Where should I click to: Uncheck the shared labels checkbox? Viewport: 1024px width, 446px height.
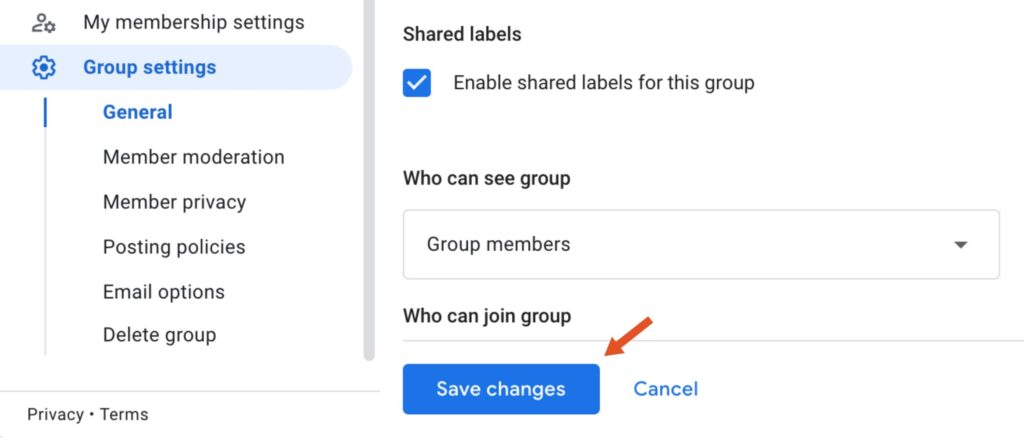point(417,83)
